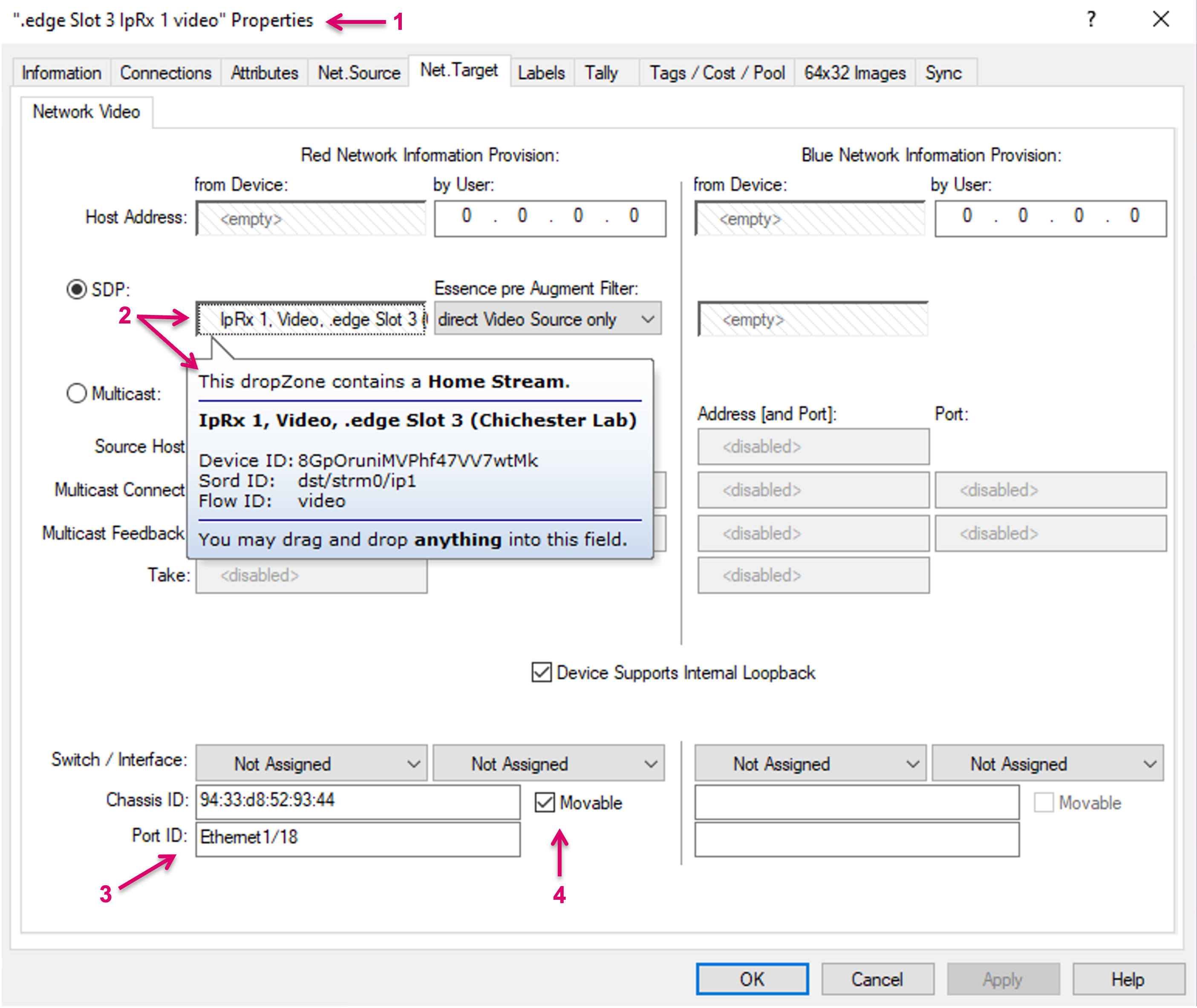Click the Help button
This screenshot has width=1197, height=1008.
click(x=1127, y=979)
